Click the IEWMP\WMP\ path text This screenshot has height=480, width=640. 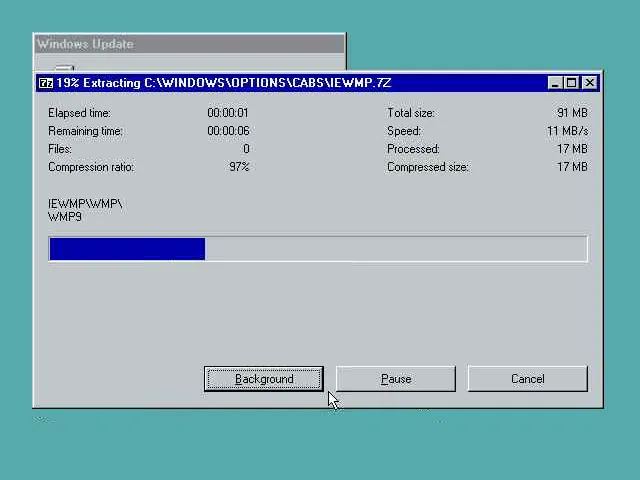(85, 204)
